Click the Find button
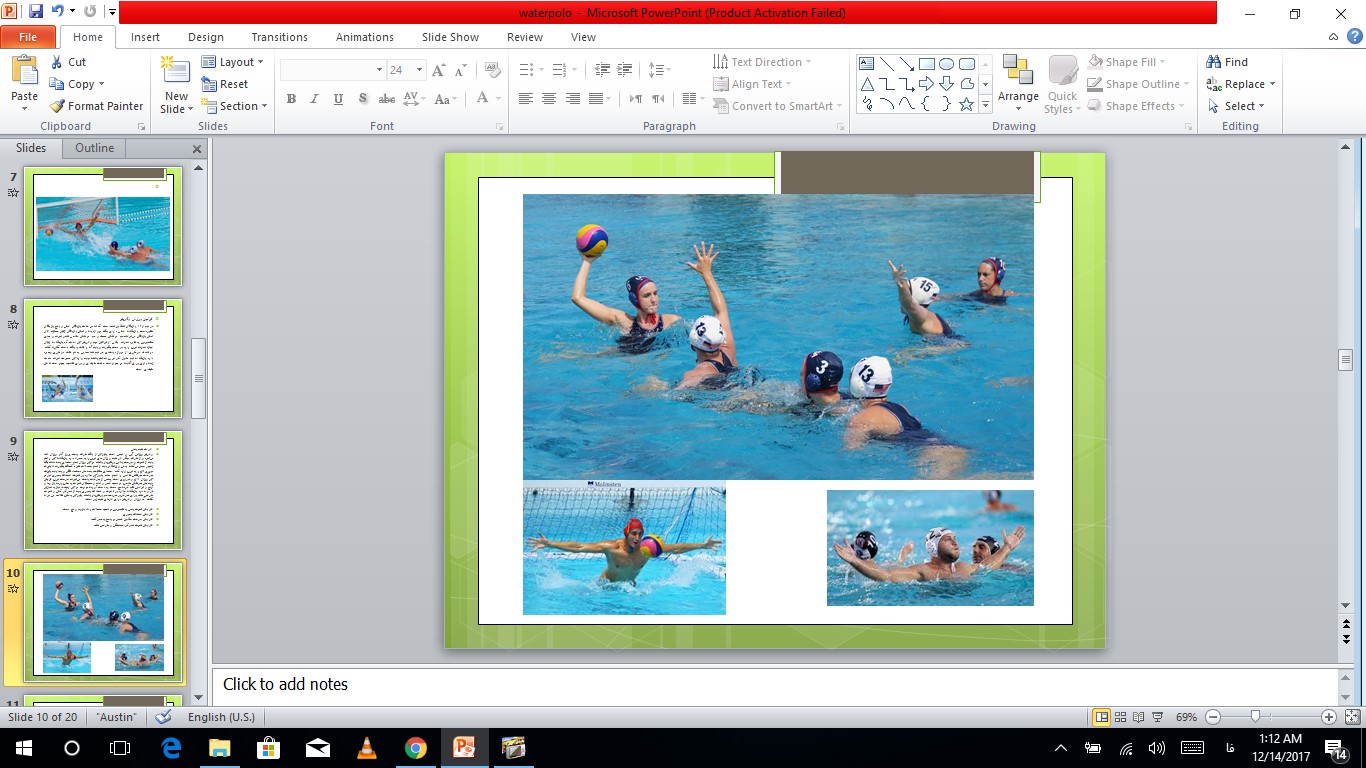 tap(1228, 62)
